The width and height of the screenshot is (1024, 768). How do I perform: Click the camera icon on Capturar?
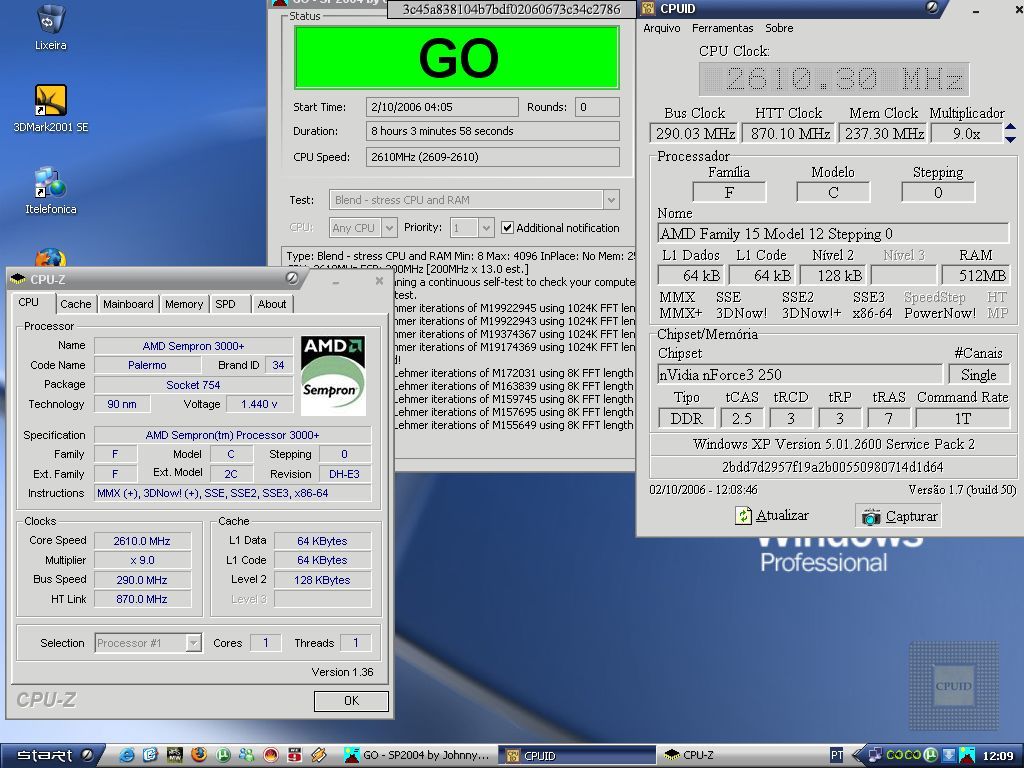pos(871,517)
